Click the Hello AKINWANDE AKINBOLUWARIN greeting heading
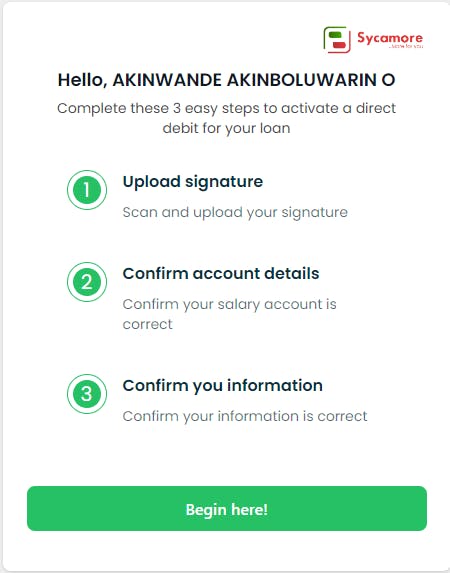 click(227, 80)
